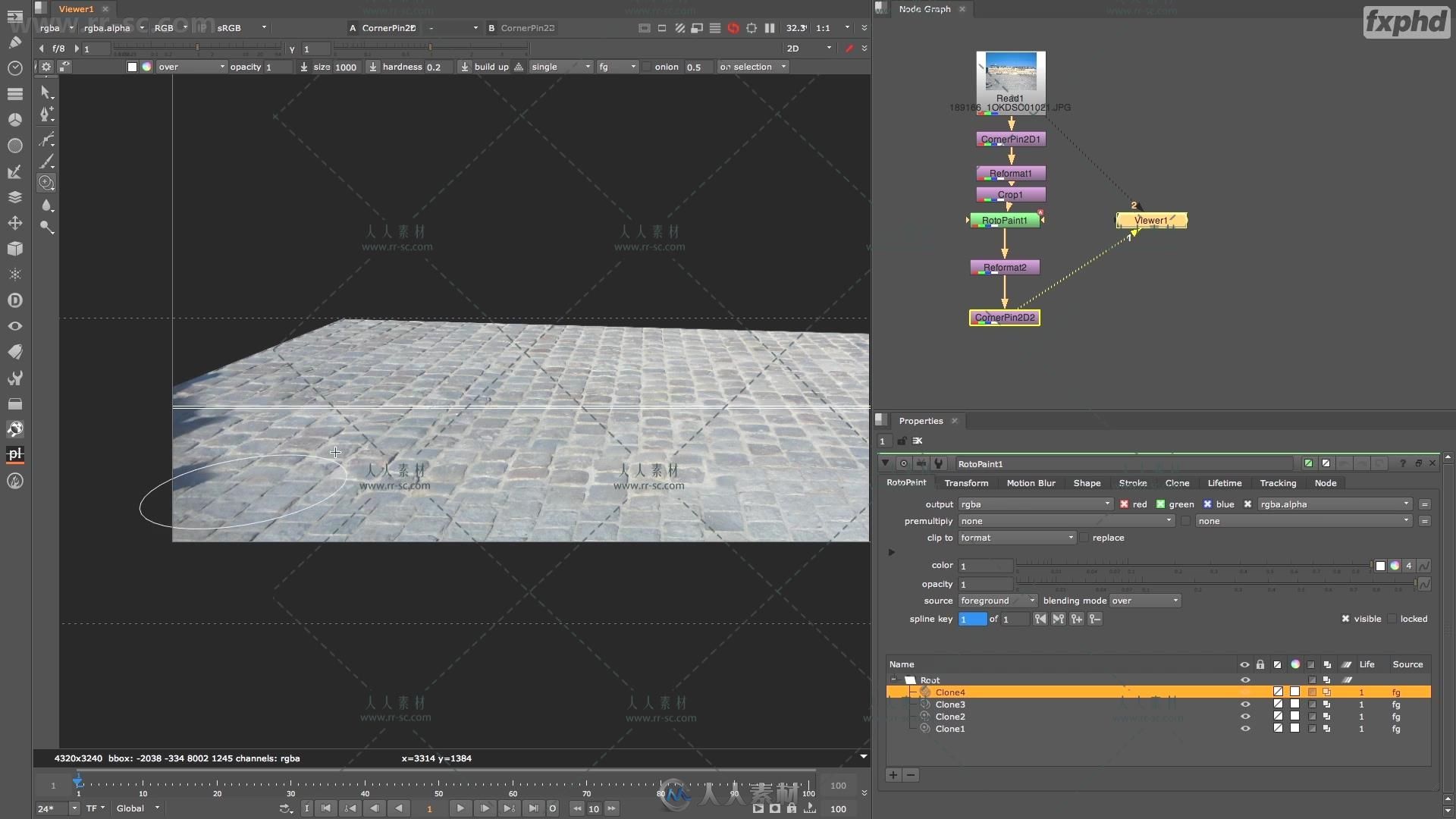The image size is (1456, 819).
Task: Click the CornerPin2D2 node
Action: point(1005,317)
